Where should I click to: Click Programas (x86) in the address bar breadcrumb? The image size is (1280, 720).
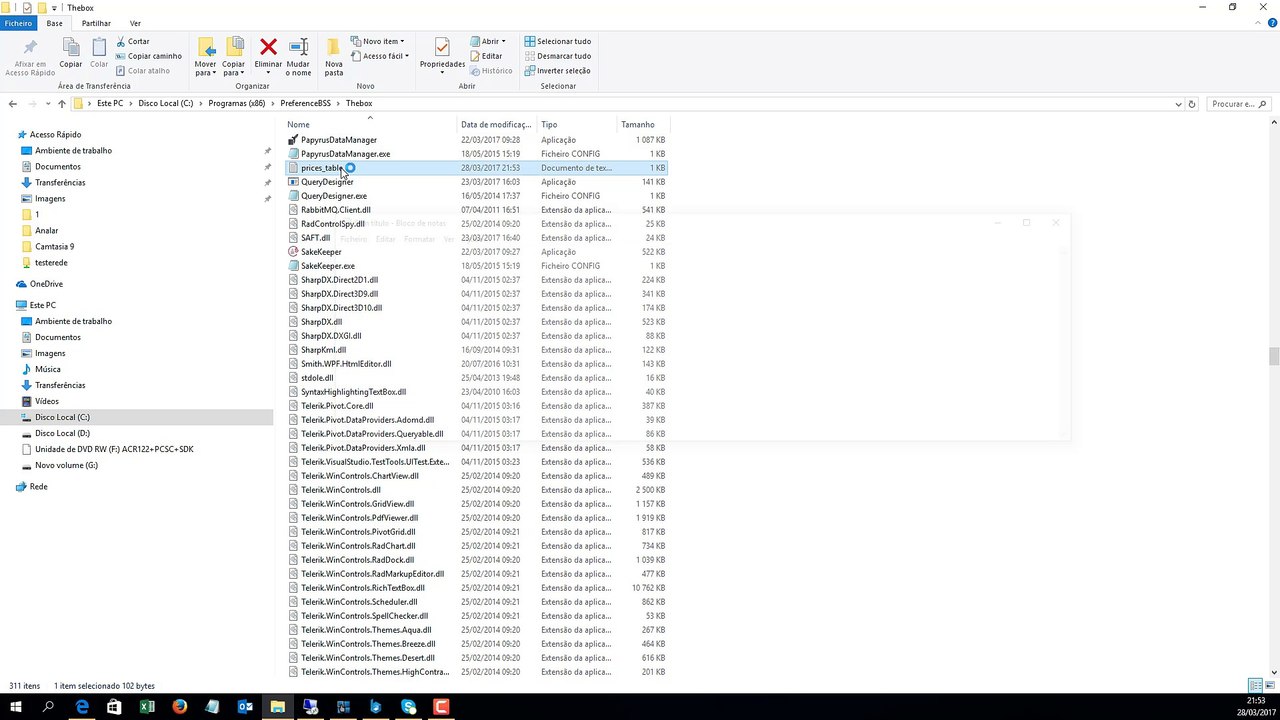[x=236, y=104]
